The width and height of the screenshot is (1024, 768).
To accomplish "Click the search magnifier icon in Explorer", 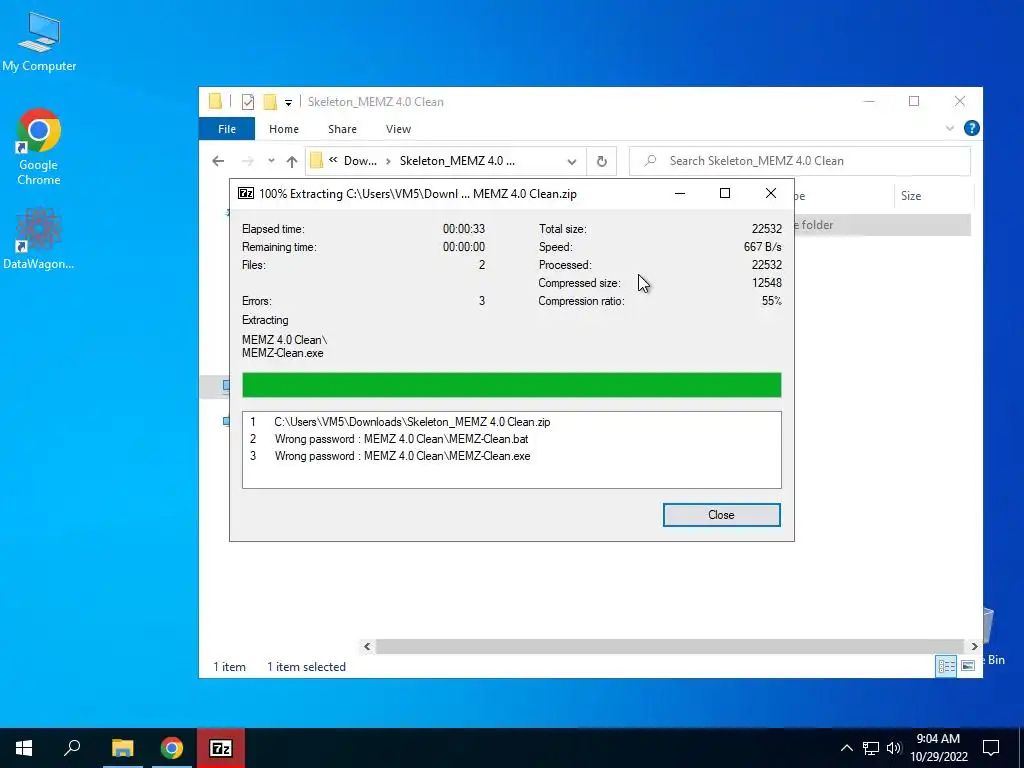I will tap(650, 161).
